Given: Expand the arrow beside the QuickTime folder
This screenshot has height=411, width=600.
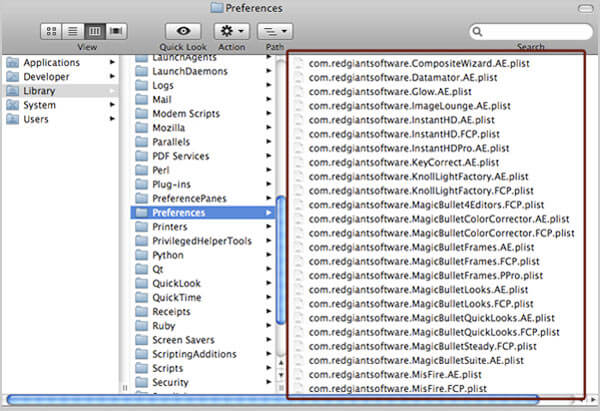Looking at the screenshot, I should point(268,297).
